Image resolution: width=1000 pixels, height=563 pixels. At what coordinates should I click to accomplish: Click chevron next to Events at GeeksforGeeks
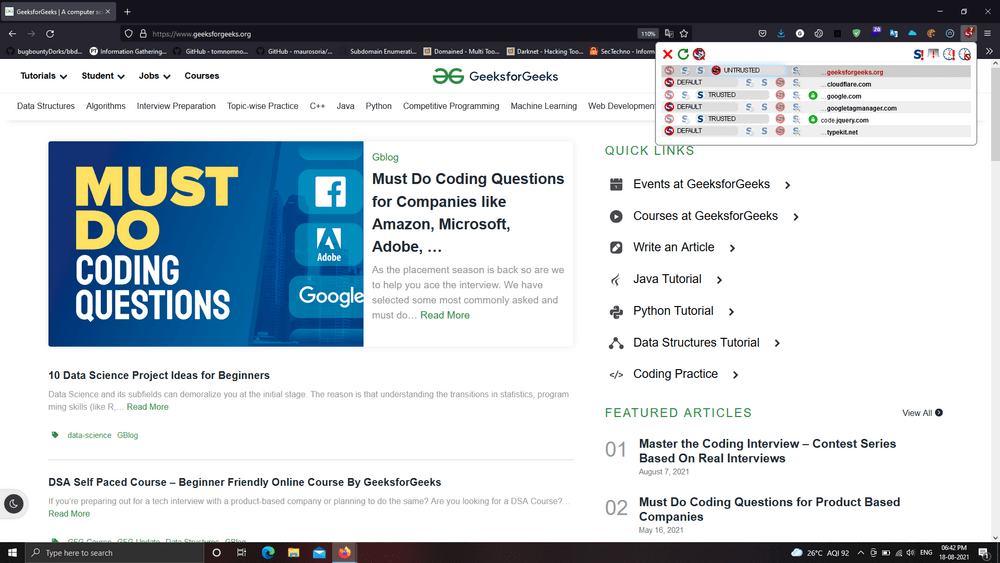pos(788,185)
